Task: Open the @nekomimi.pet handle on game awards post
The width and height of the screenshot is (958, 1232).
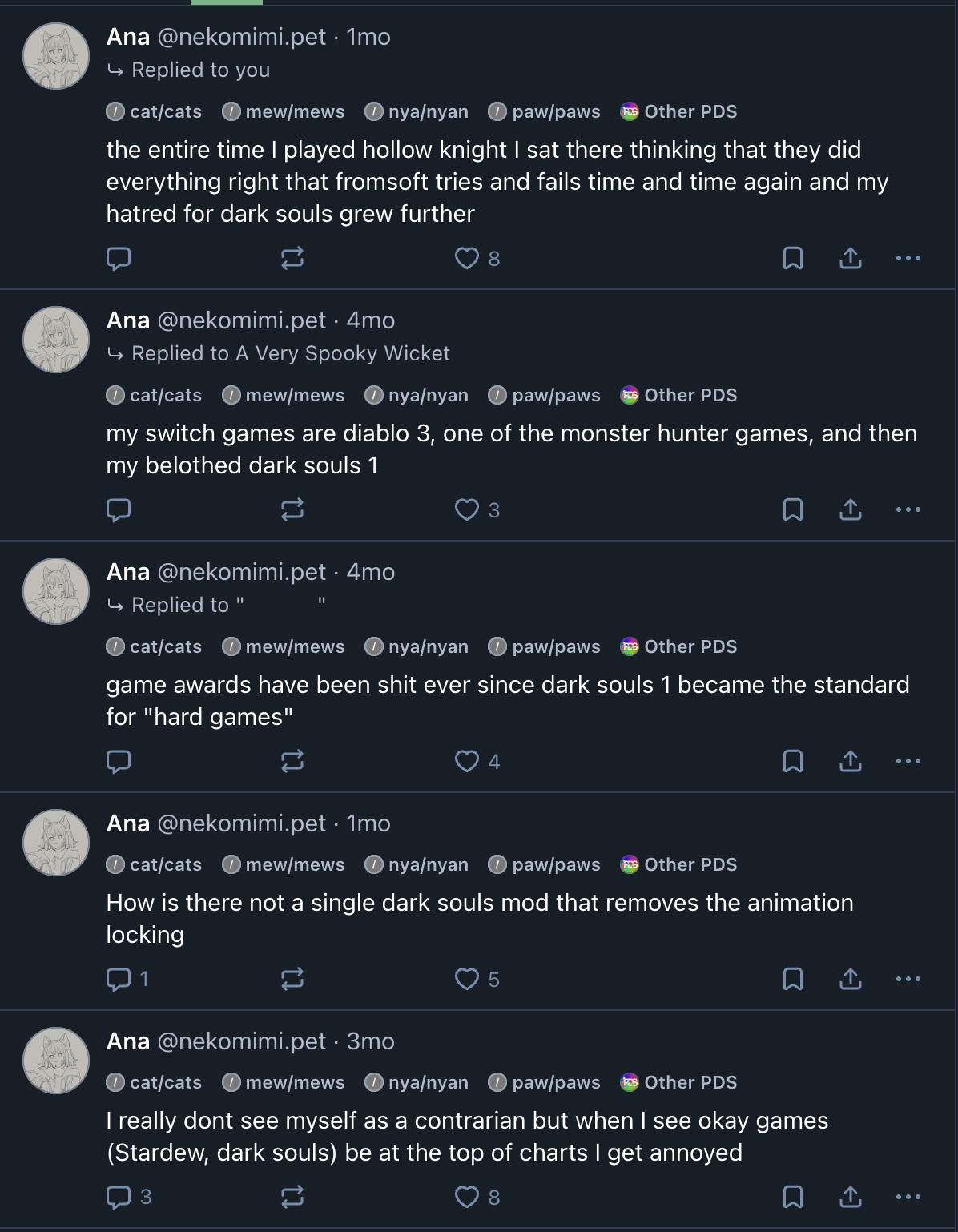Action: click(x=242, y=572)
